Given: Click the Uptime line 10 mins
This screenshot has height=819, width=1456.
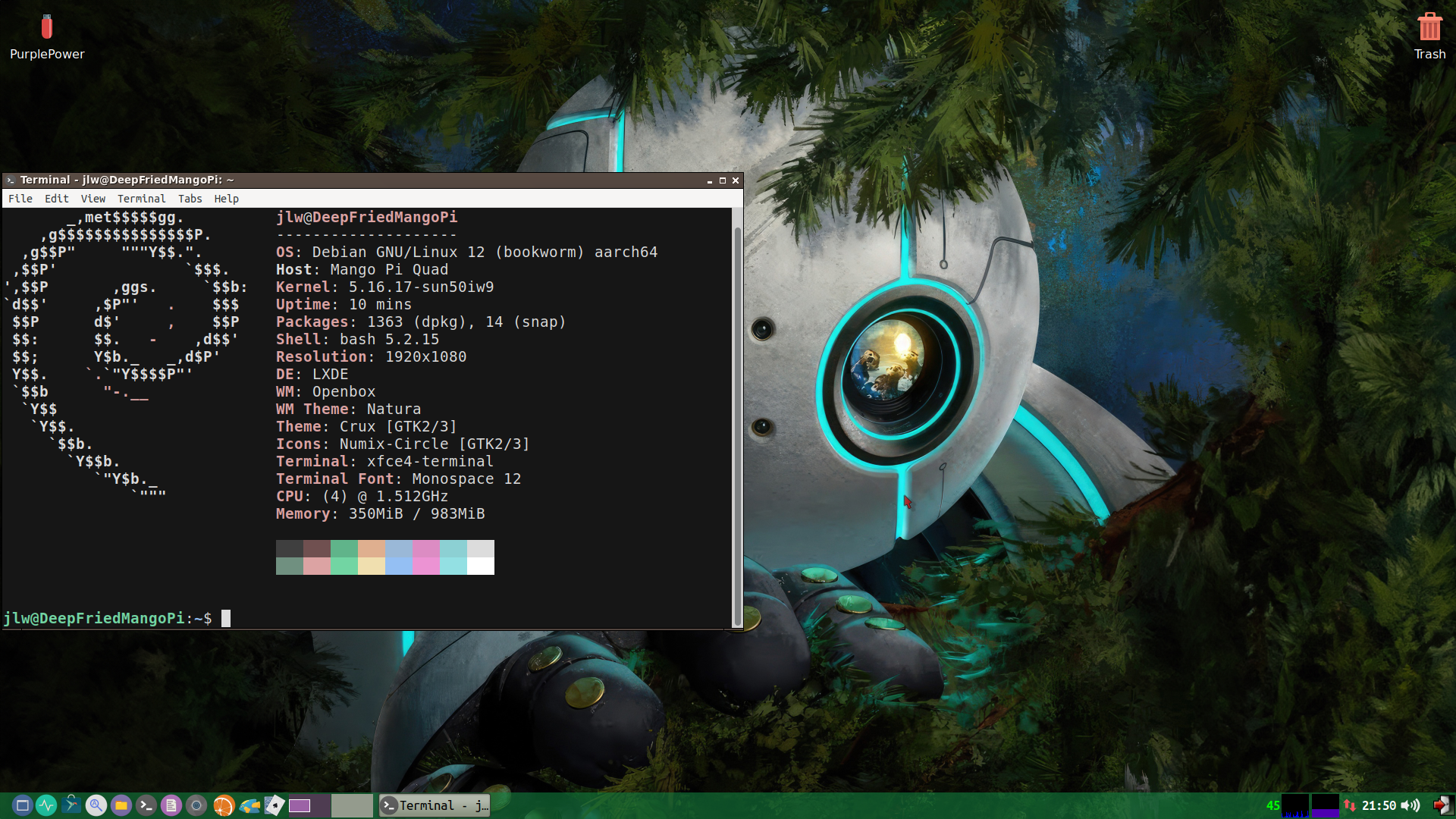Looking at the screenshot, I should (344, 304).
